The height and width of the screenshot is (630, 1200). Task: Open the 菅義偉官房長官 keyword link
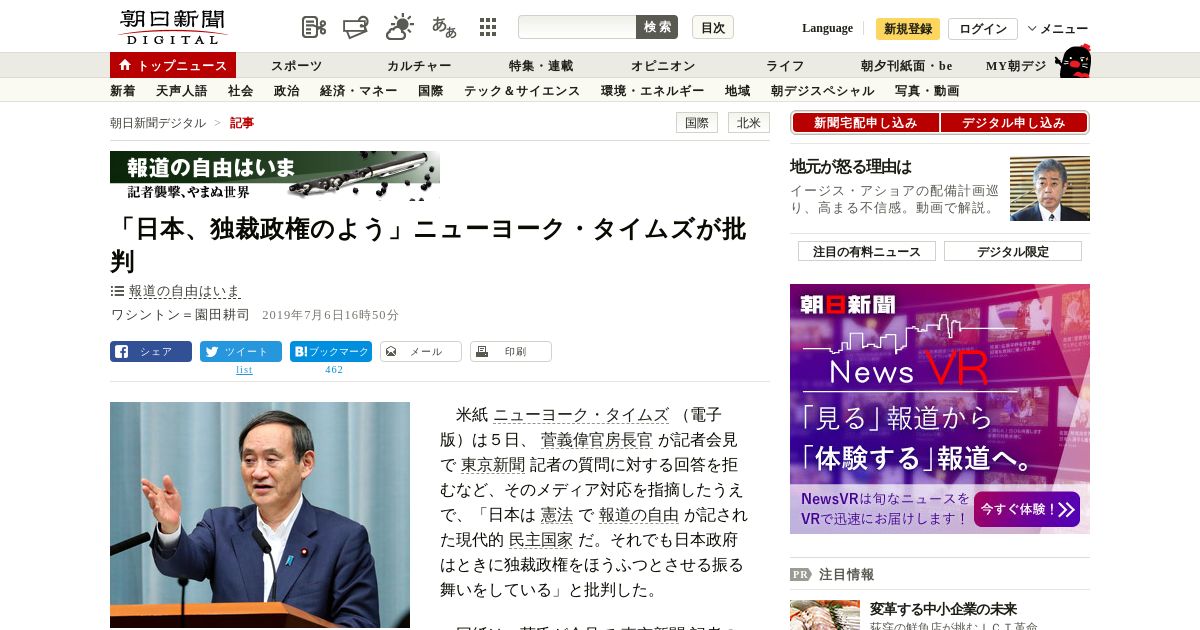point(596,440)
